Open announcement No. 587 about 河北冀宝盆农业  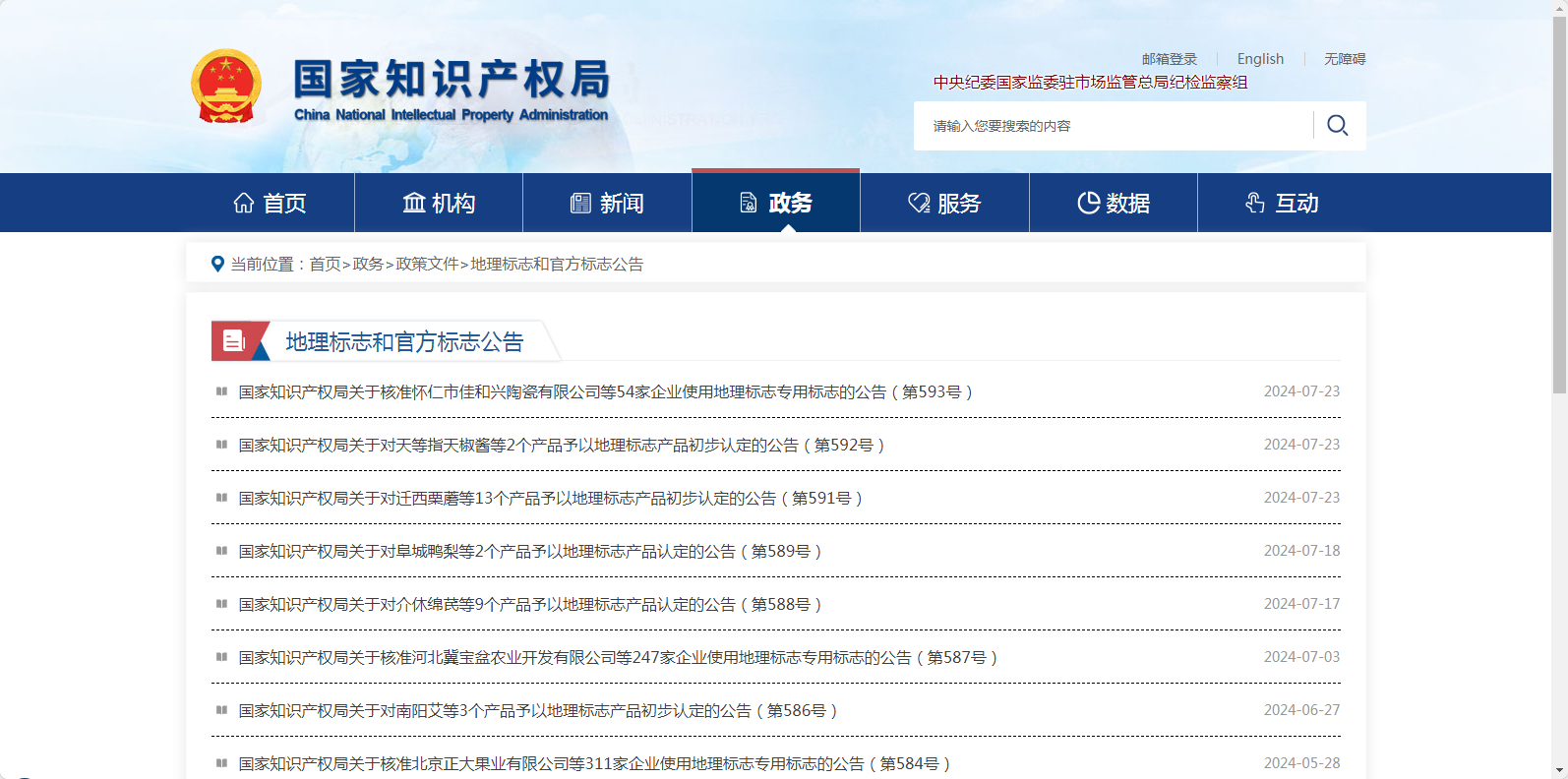coord(618,657)
